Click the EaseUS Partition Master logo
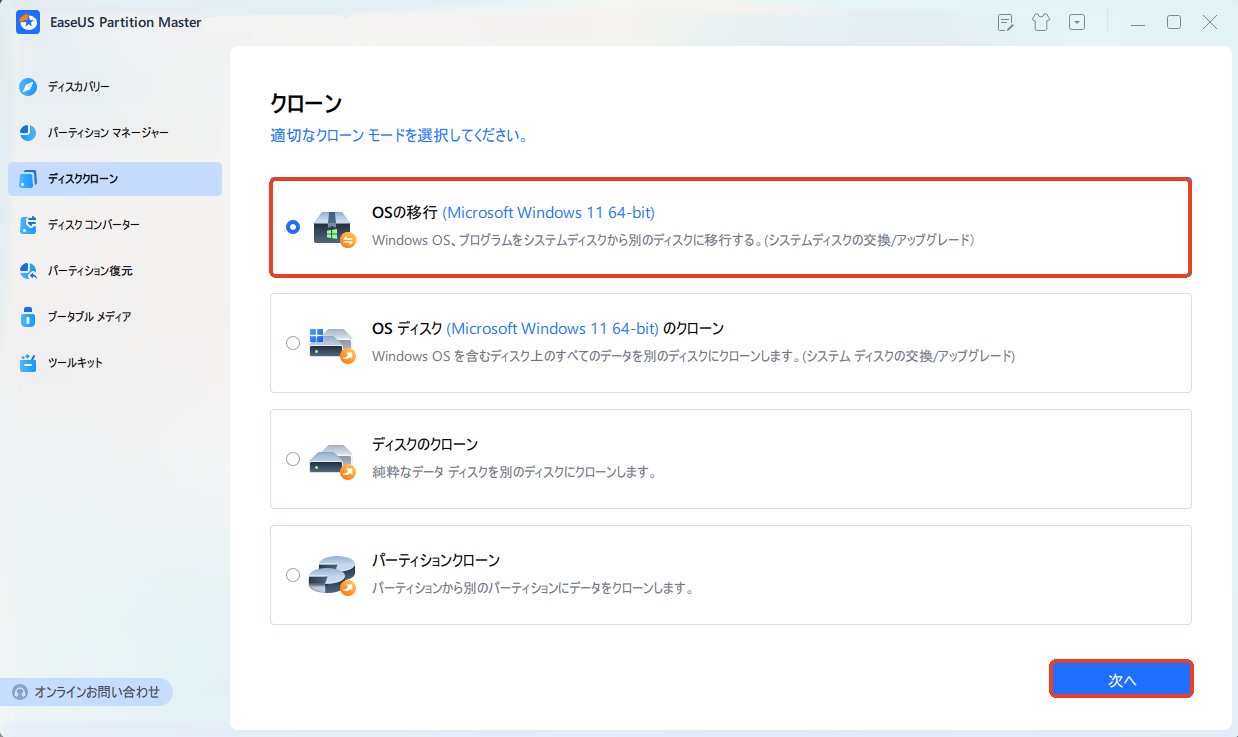1238x737 pixels. pyautogui.click(x=27, y=22)
